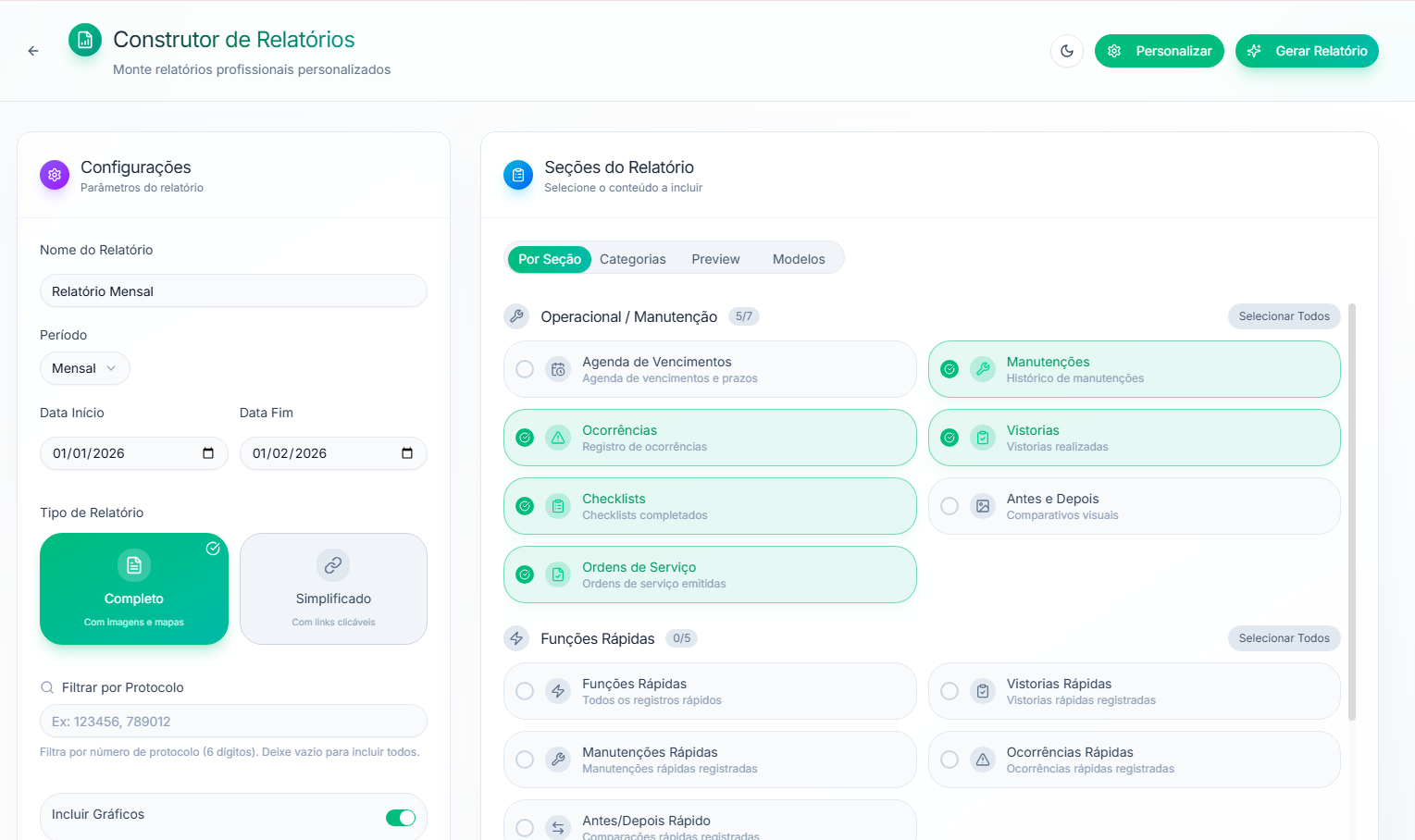1415x840 pixels.
Task: Click the swap arrows icon in Antes/Depois Rápido
Action: pos(558,828)
